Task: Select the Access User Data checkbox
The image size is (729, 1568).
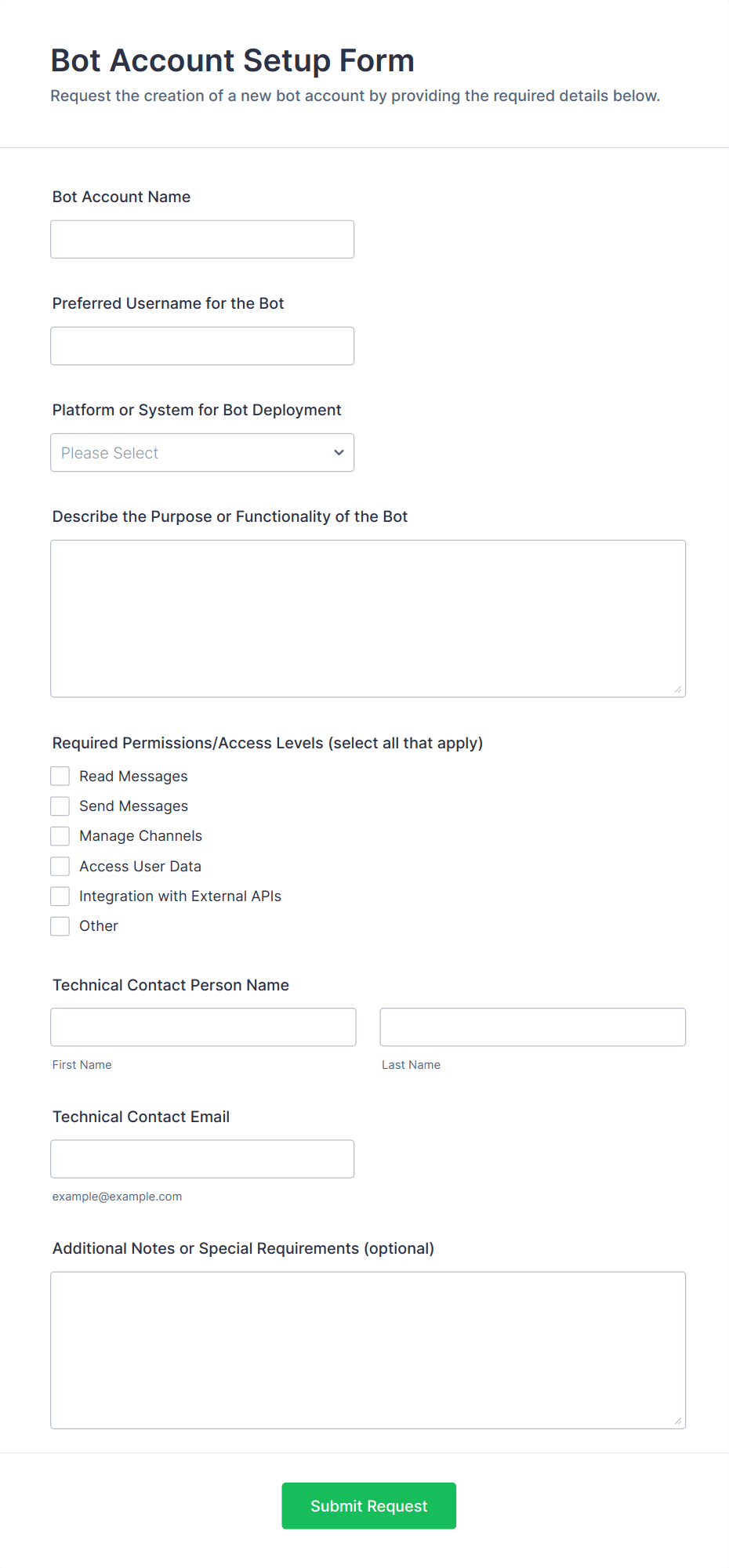Action: pyautogui.click(x=60, y=866)
